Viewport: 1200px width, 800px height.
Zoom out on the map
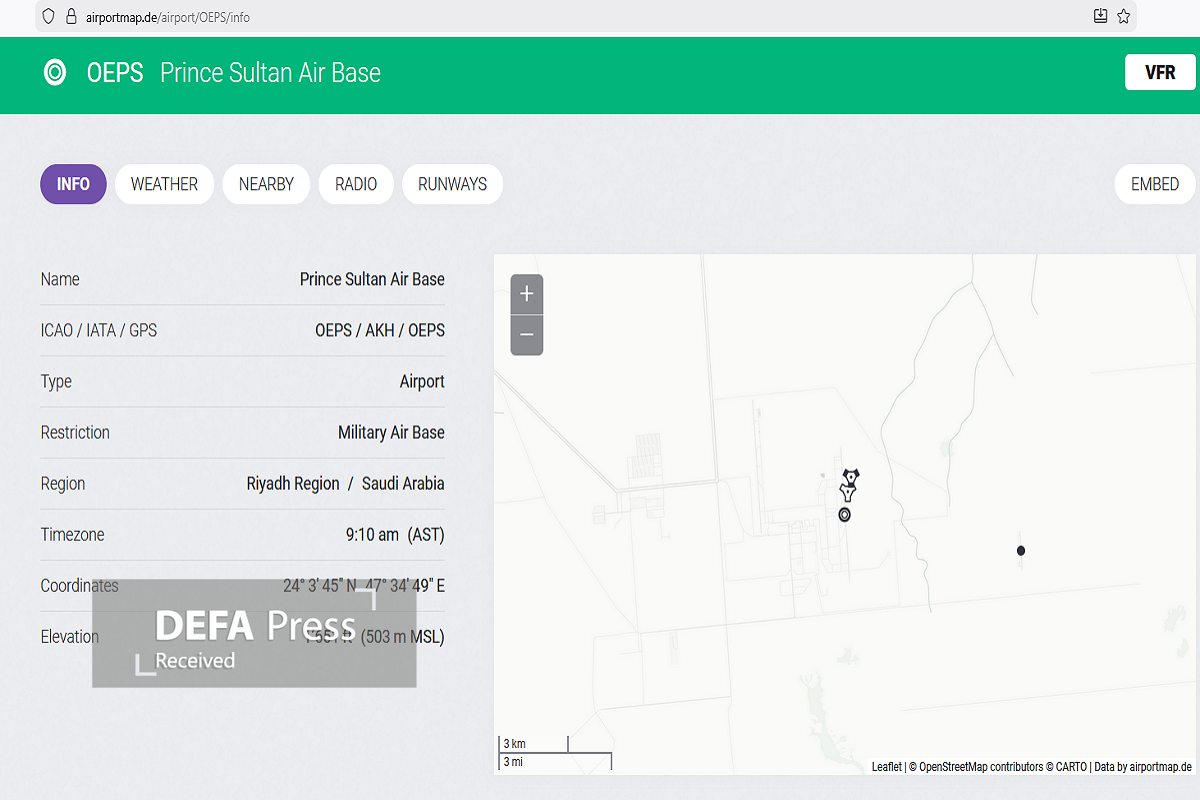[527, 335]
